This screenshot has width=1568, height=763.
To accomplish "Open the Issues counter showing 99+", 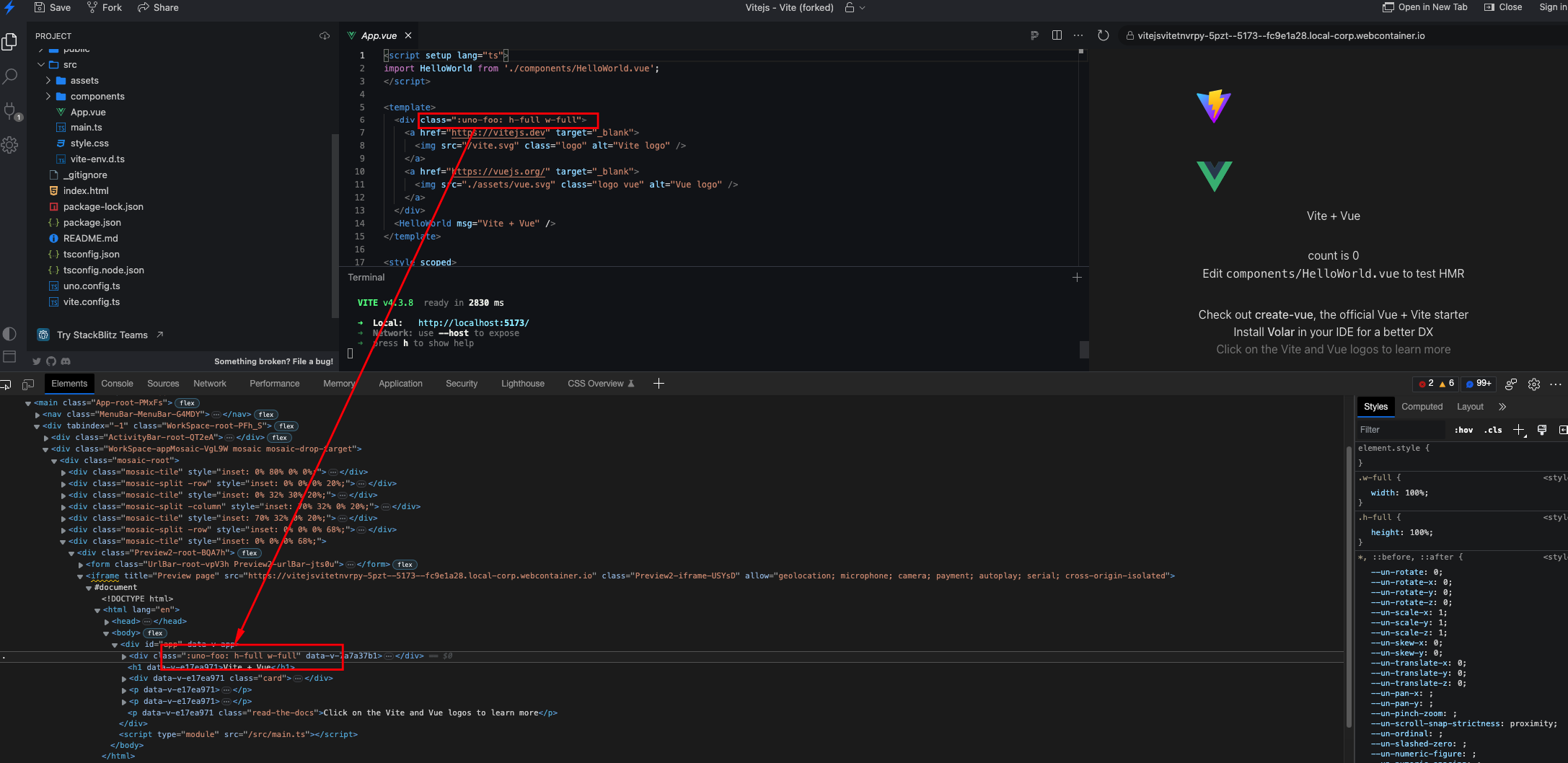I will pyautogui.click(x=1478, y=384).
